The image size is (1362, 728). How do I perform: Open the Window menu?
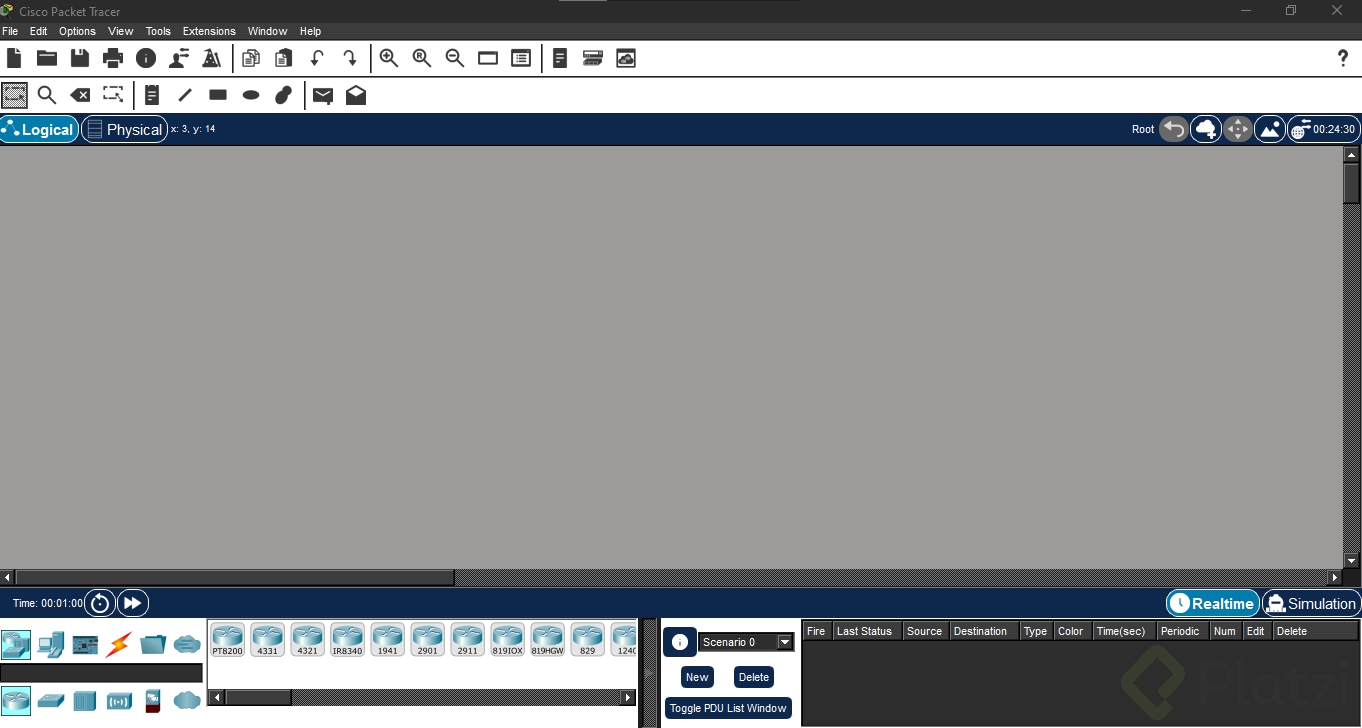point(267,31)
